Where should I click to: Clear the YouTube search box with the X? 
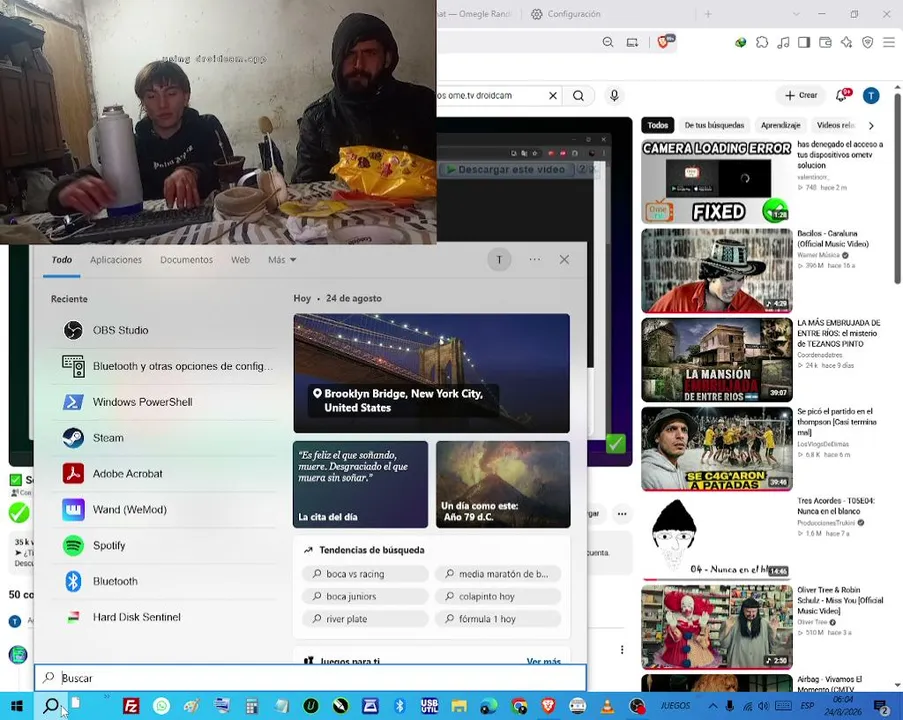coord(553,96)
